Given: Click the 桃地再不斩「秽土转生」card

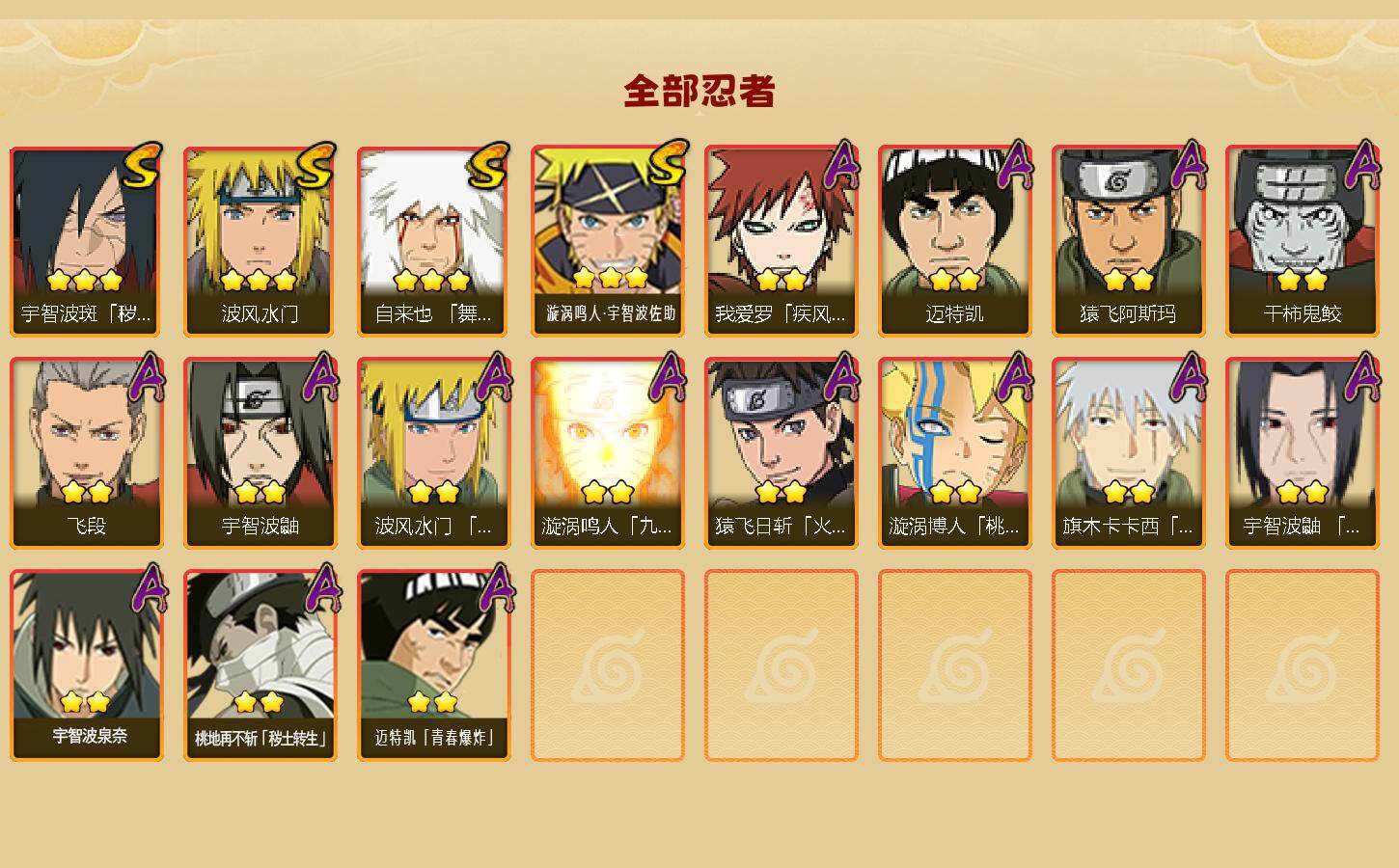Looking at the screenshot, I should coord(260,665).
